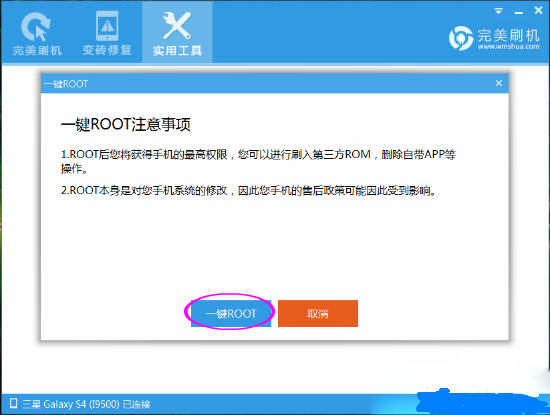This screenshot has width=550, height=415.
Task: Click the 一键ROOT confirm button
Action: click(x=231, y=313)
